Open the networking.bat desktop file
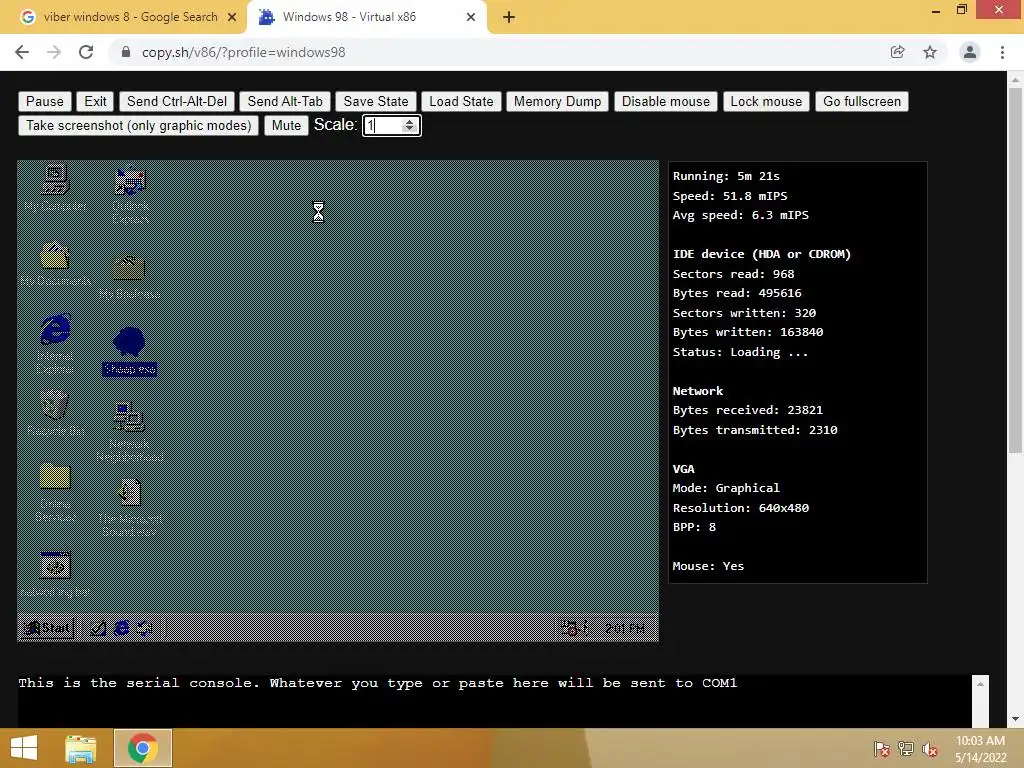Viewport: 1024px width, 768px height. tap(55, 574)
